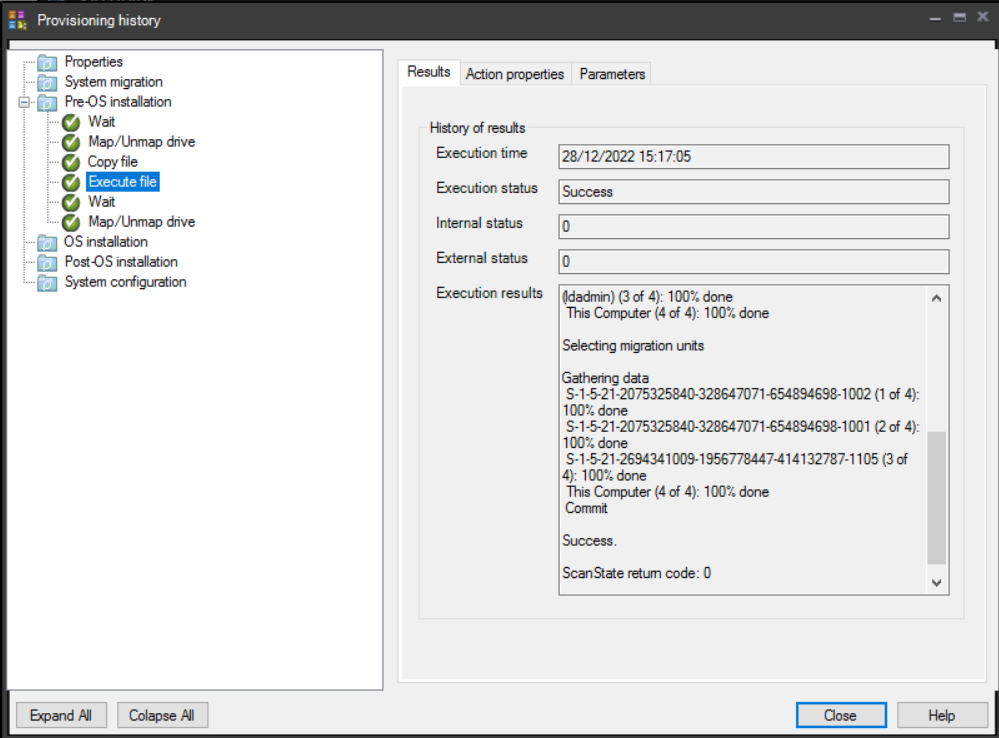Click the green success icon beside Execute file

[x=69, y=182]
